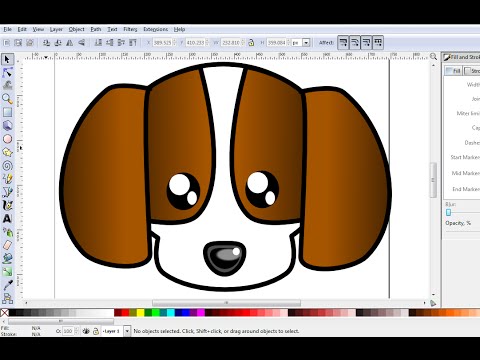Screen dimensions: 480x360
Task: Select the Calligraphy tool
Action: (7, 206)
